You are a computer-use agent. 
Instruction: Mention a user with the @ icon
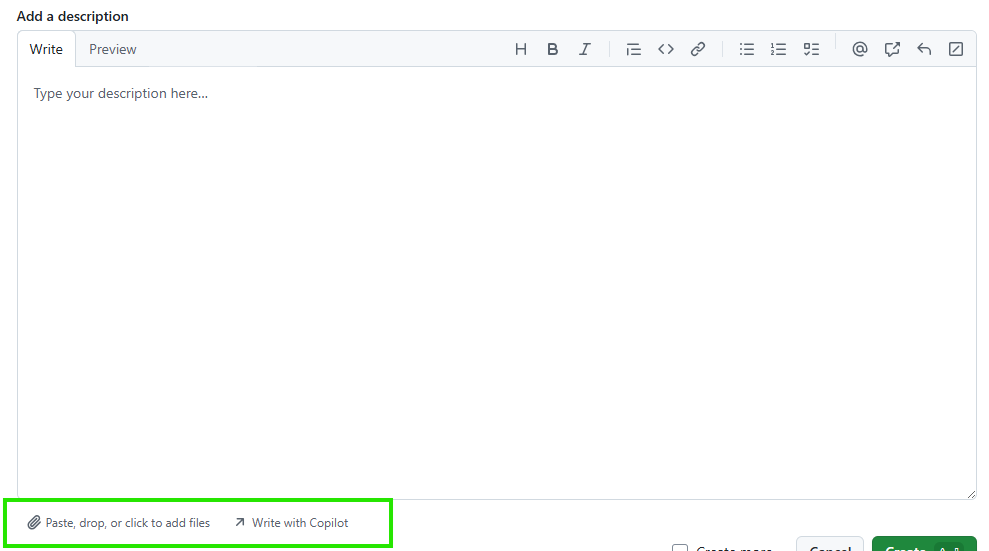(859, 49)
